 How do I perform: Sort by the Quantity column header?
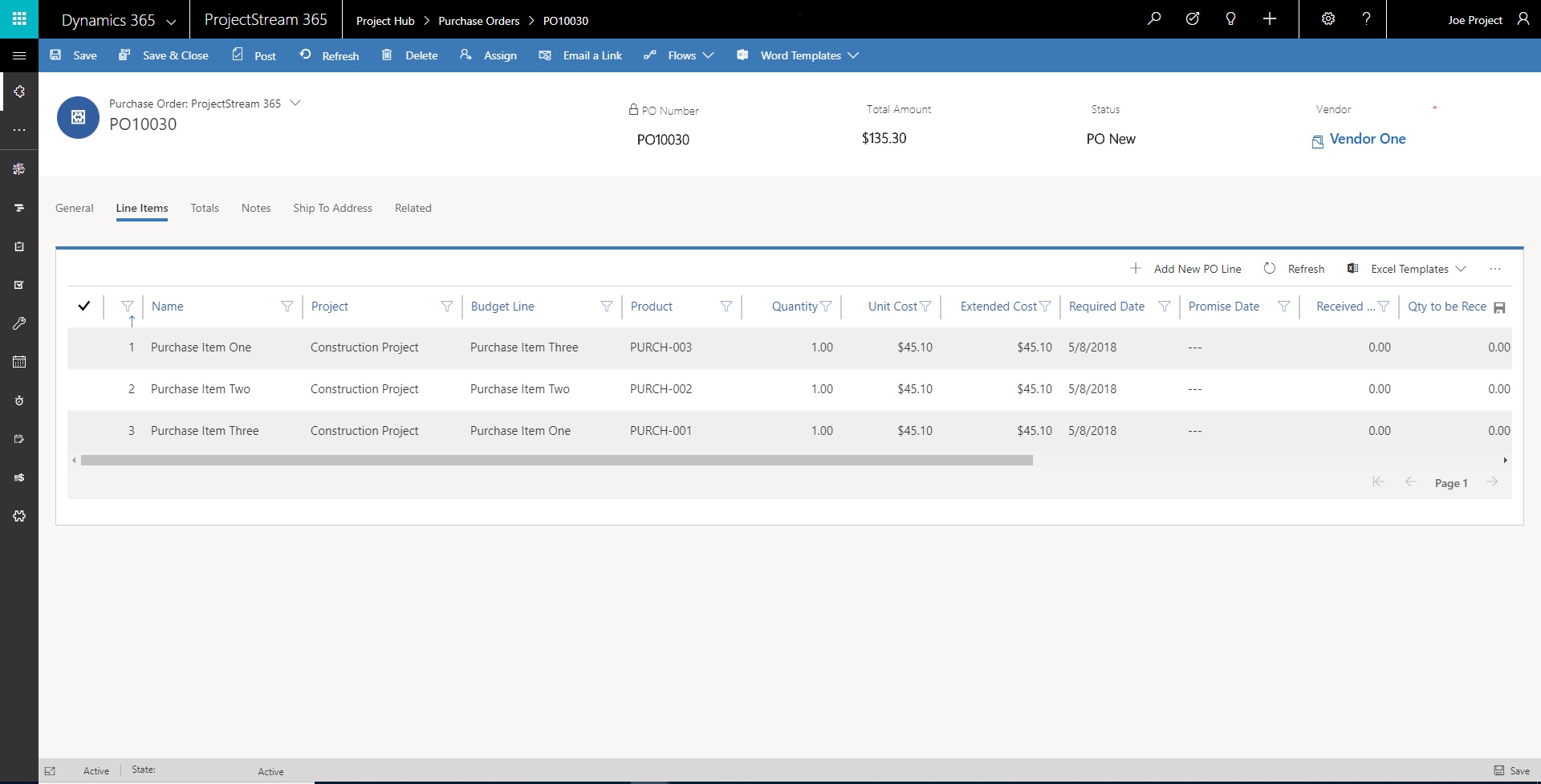pyautogui.click(x=795, y=307)
